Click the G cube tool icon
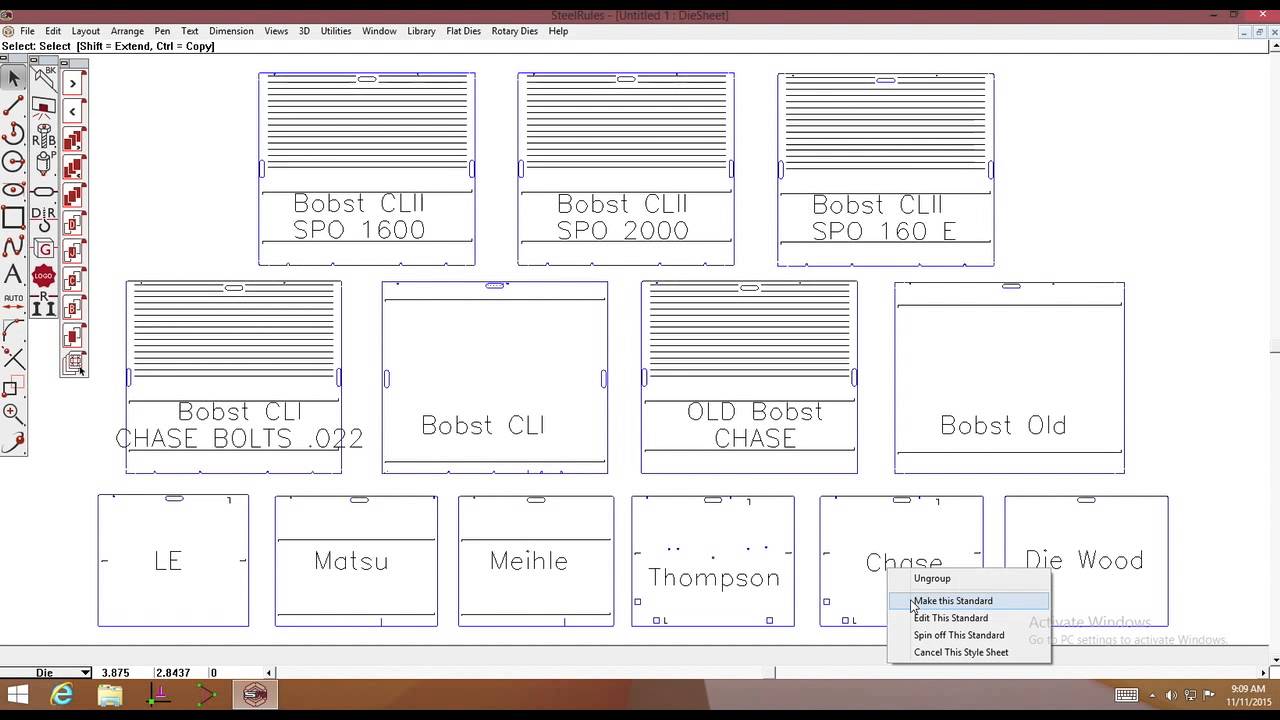The height and width of the screenshot is (720, 1280). [44, 248]
